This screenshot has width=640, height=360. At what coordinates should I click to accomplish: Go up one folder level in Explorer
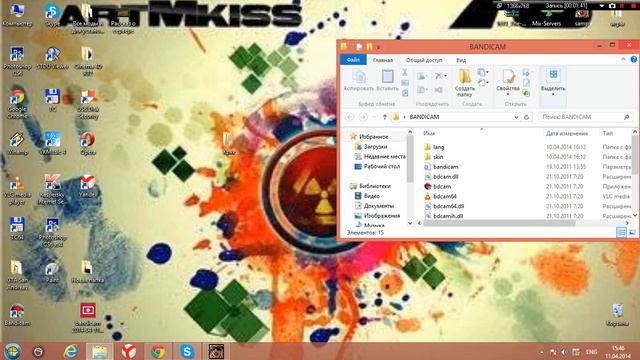[384, 117]
